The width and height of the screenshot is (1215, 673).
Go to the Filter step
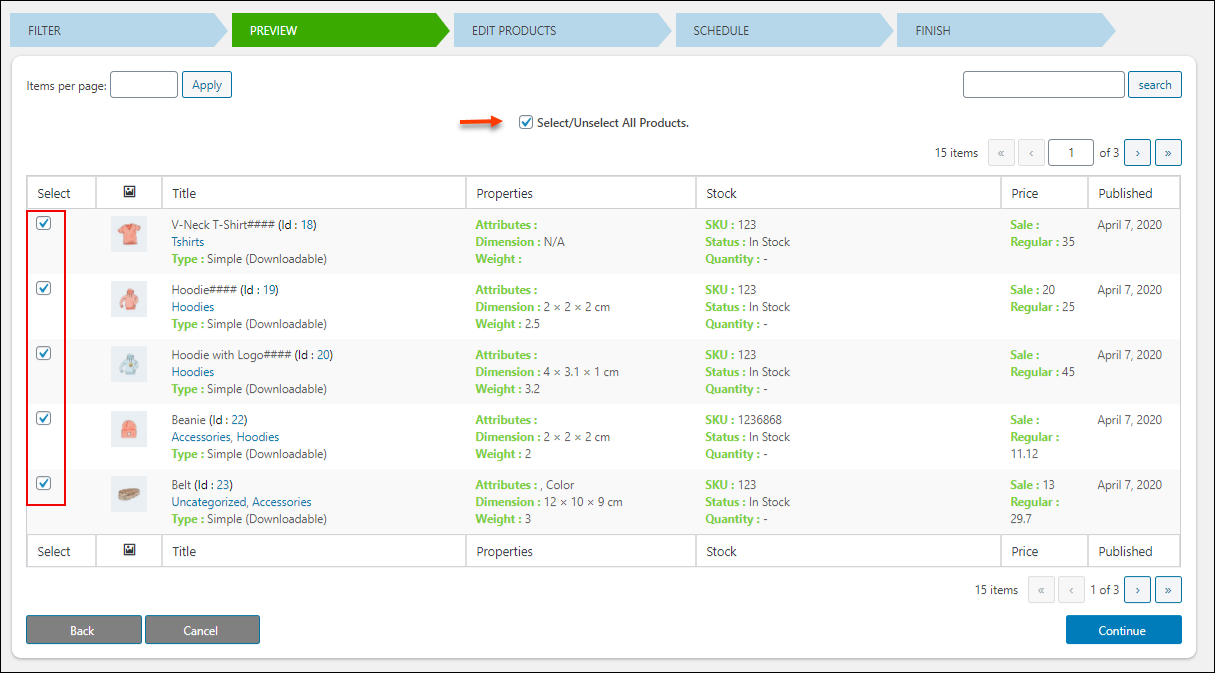(x=119, y=30)
